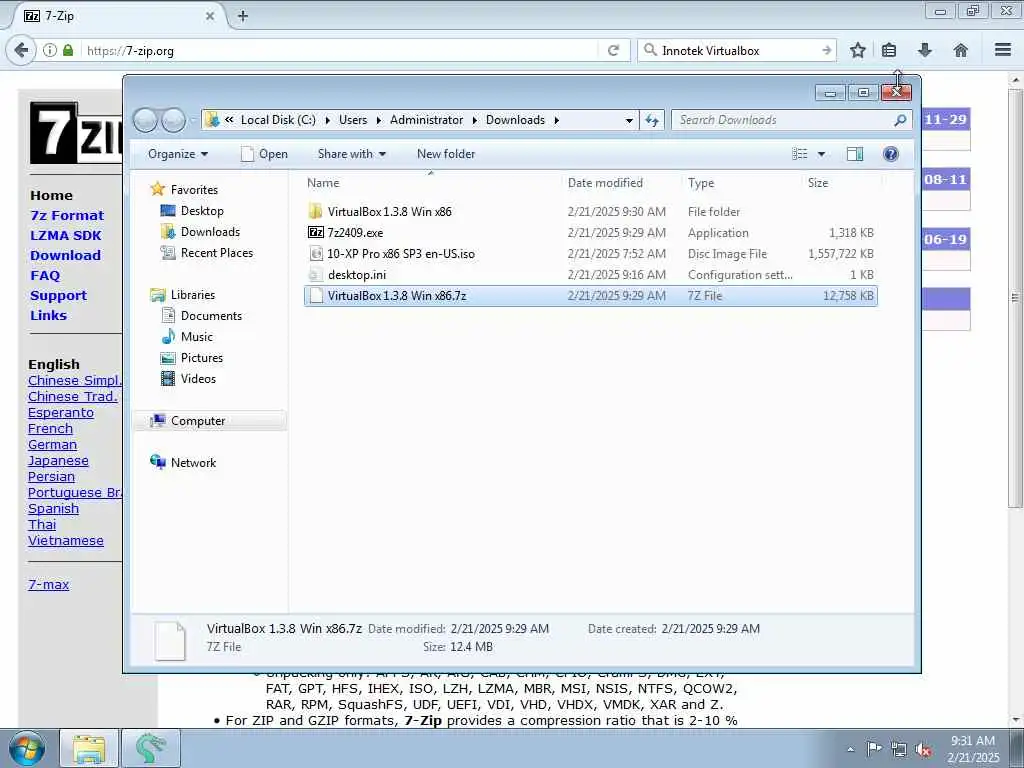Show bookmarks list in Firefox toolbar
This screenshot has height=768, width=1024.
[x=889, y=50]
